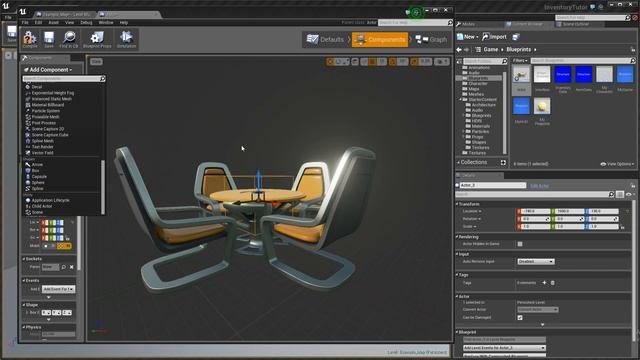The height and width of the screenshot is (360, 640).
Task: Toggle Can be Damaged checkbox
Action: (x=520, y=318)
